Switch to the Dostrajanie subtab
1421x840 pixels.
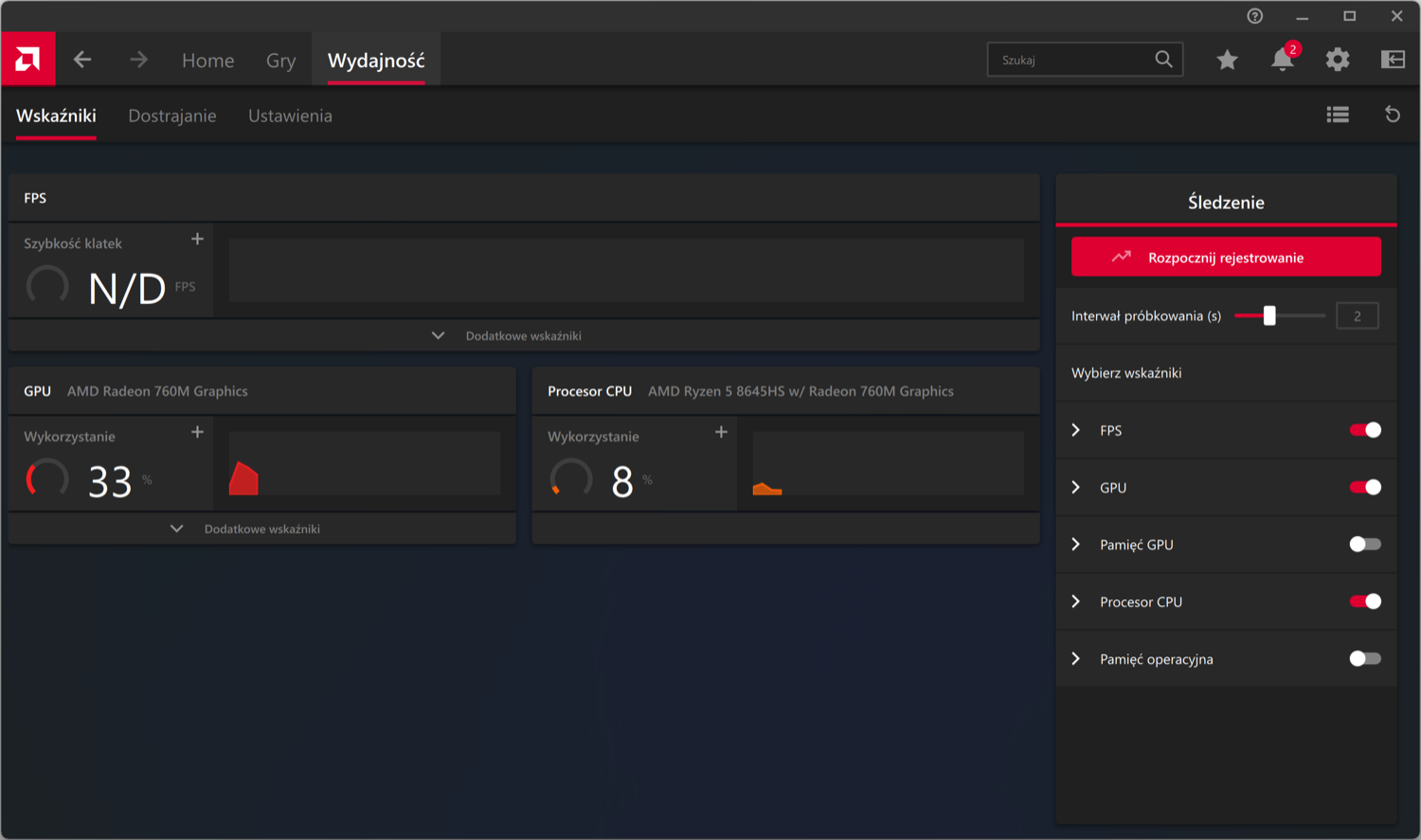[172, 116]
